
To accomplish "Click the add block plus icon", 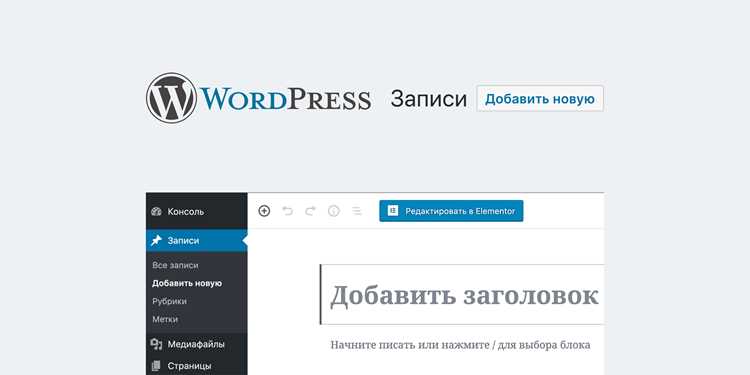I will tap(264, 211).
